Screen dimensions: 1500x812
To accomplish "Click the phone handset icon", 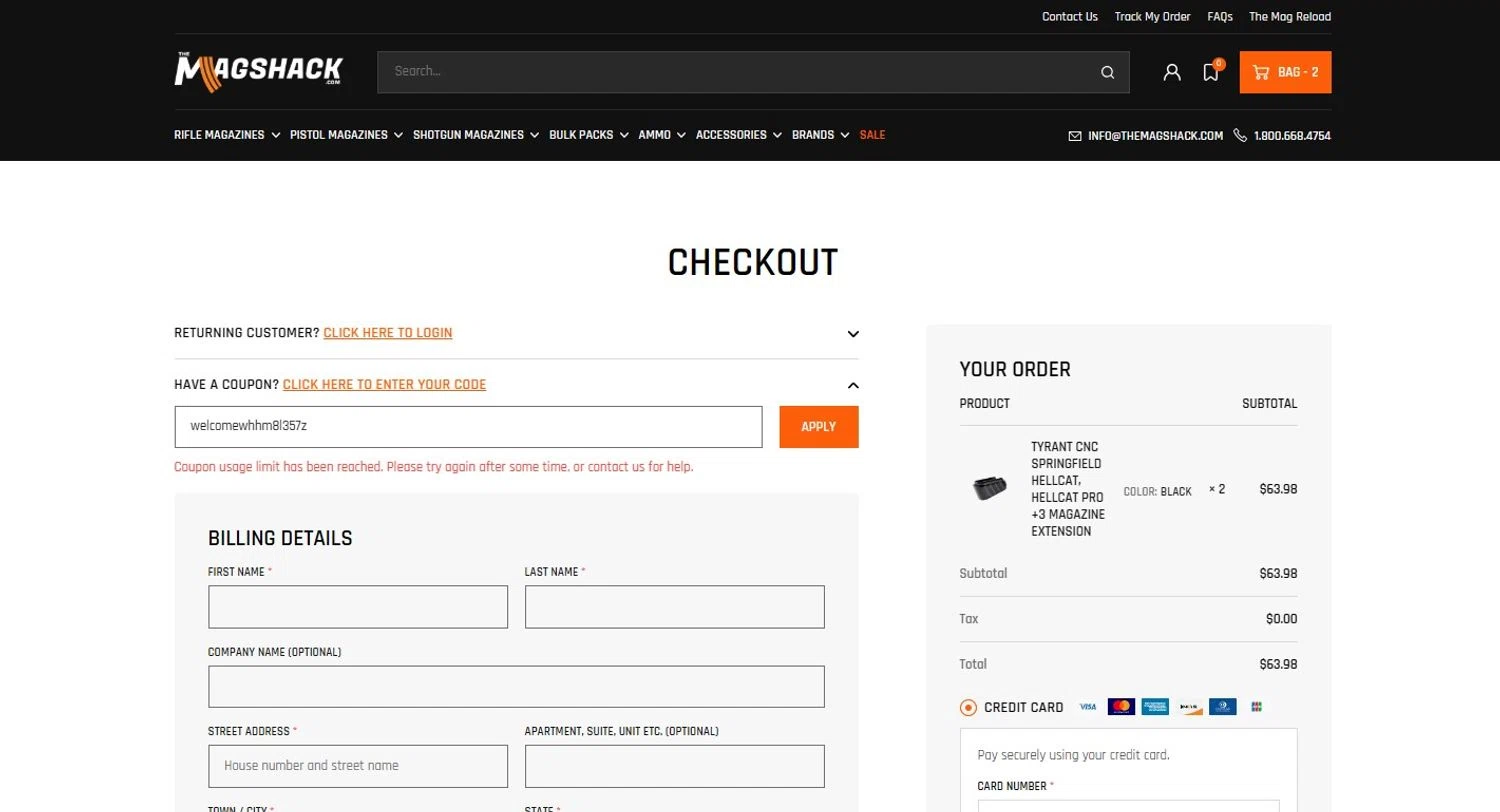I will coord(1240,135).
